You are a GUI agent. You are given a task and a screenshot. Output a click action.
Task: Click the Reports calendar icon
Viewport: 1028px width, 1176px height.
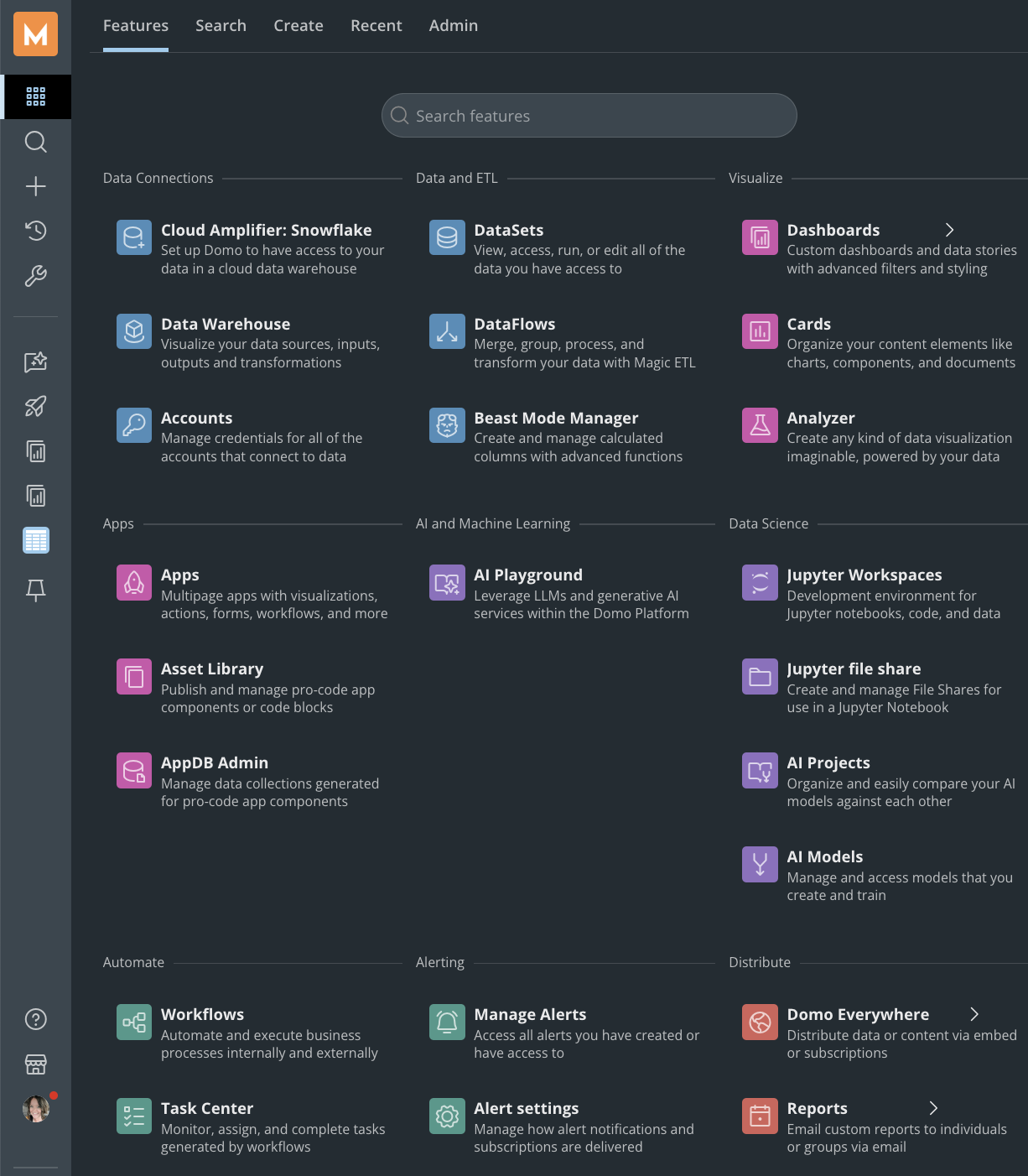[x=760, y=1116]
